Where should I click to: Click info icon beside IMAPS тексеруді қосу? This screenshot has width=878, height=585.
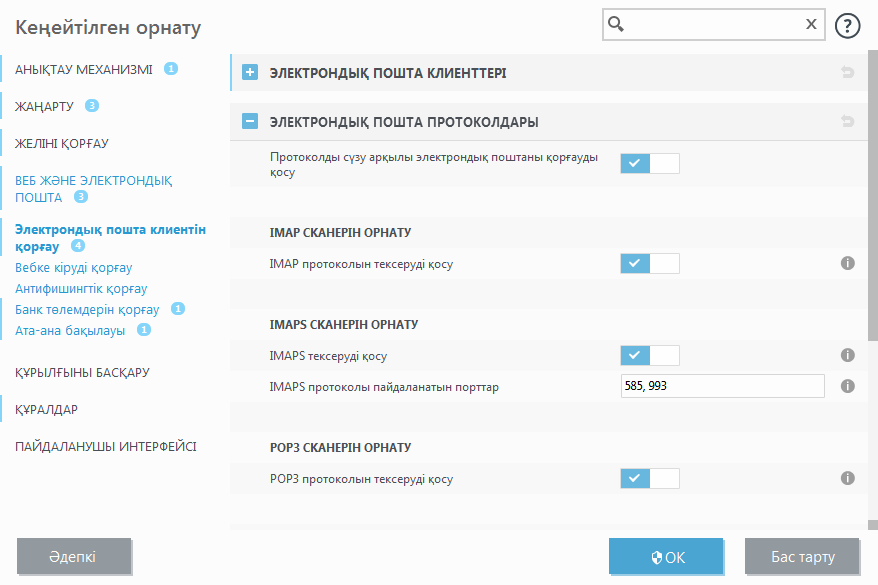(847, 355)
